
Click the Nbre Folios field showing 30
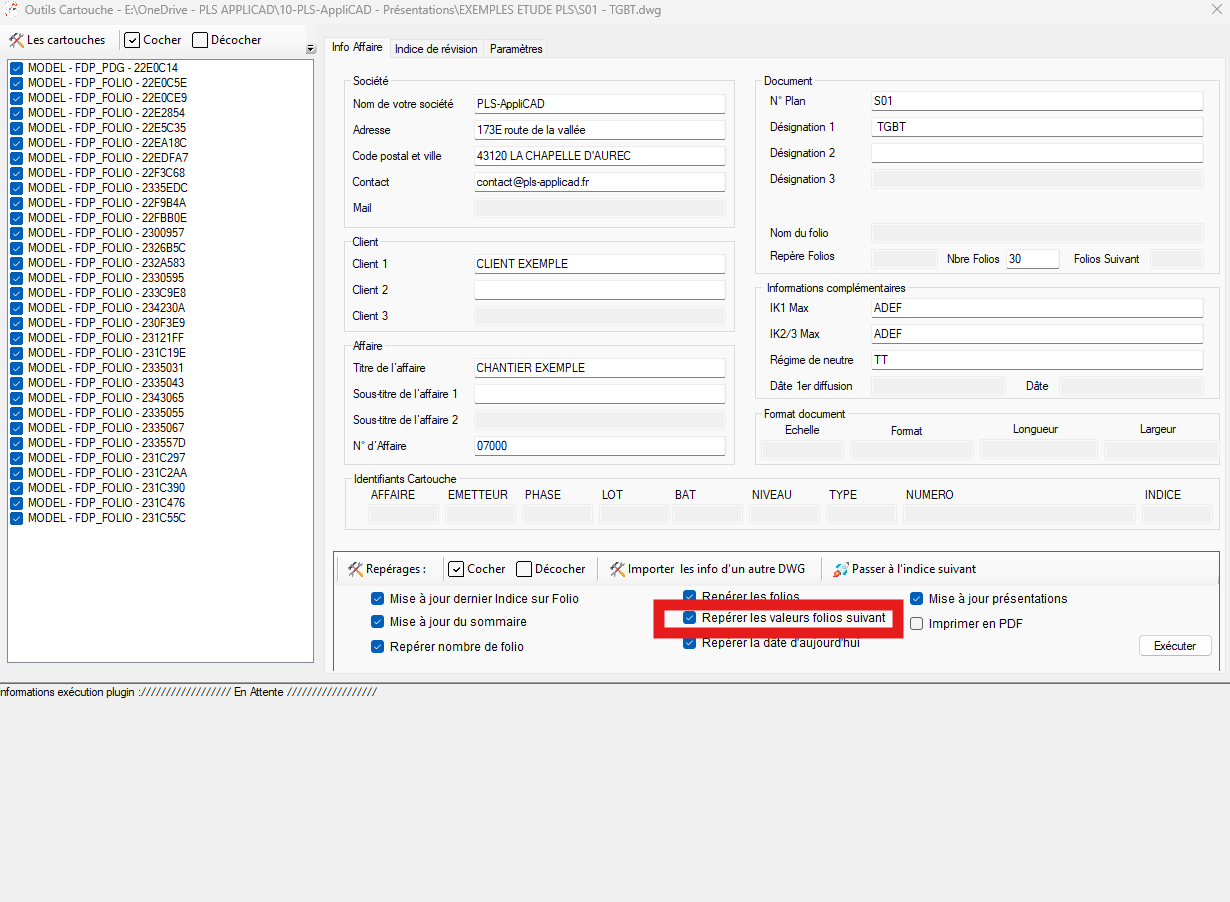[x=1032, y=258]
